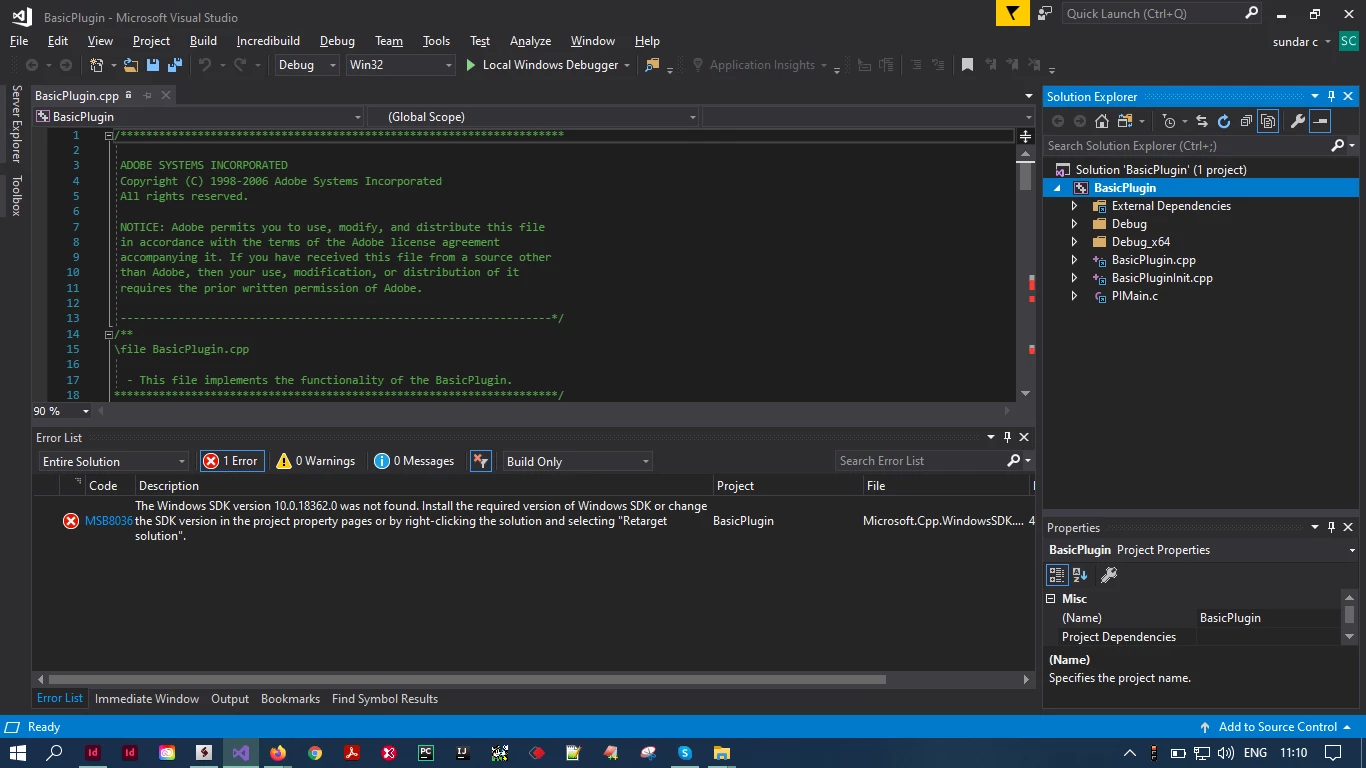Click the Error List horizontal scrollbar
The width and height of the screenshot is (1366, 768).
point(468,679)
